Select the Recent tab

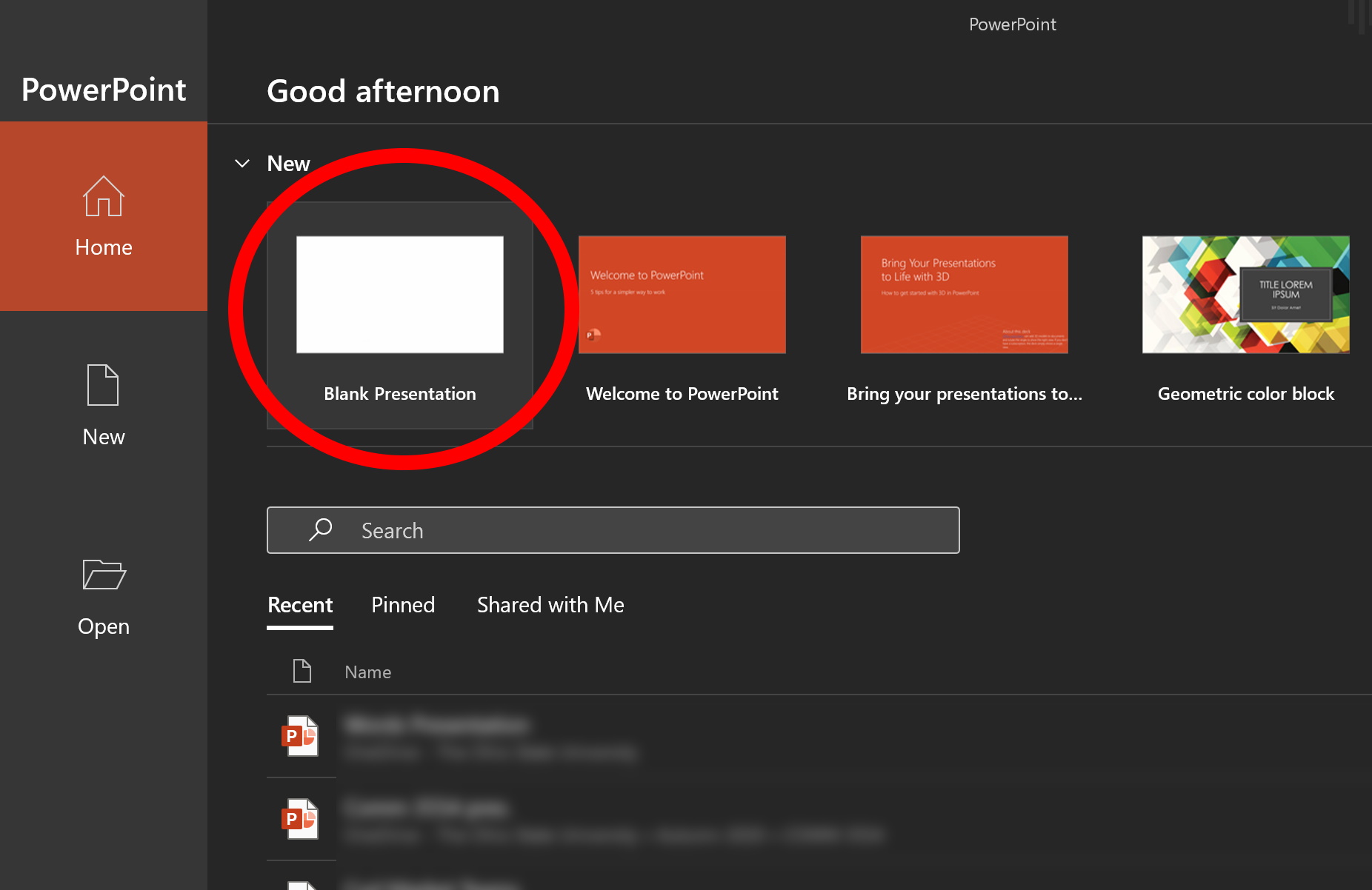(x=299, y=604)
